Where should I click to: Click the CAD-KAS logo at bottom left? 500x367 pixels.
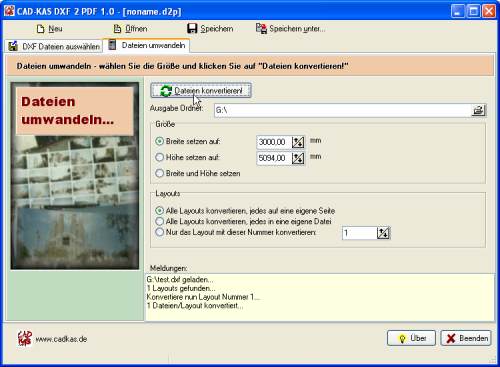pos(25,339)
